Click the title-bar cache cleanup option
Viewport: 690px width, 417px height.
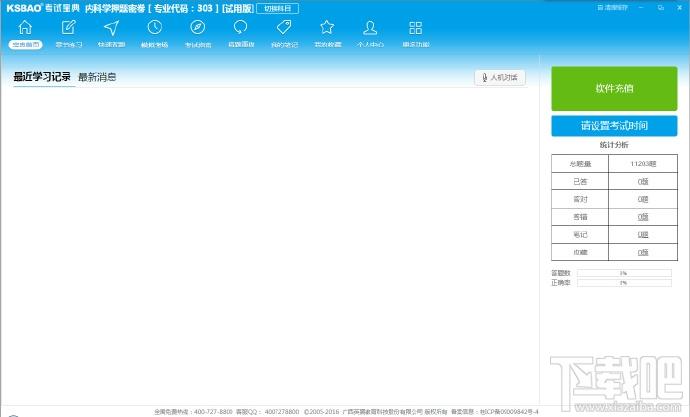[613, 7]
